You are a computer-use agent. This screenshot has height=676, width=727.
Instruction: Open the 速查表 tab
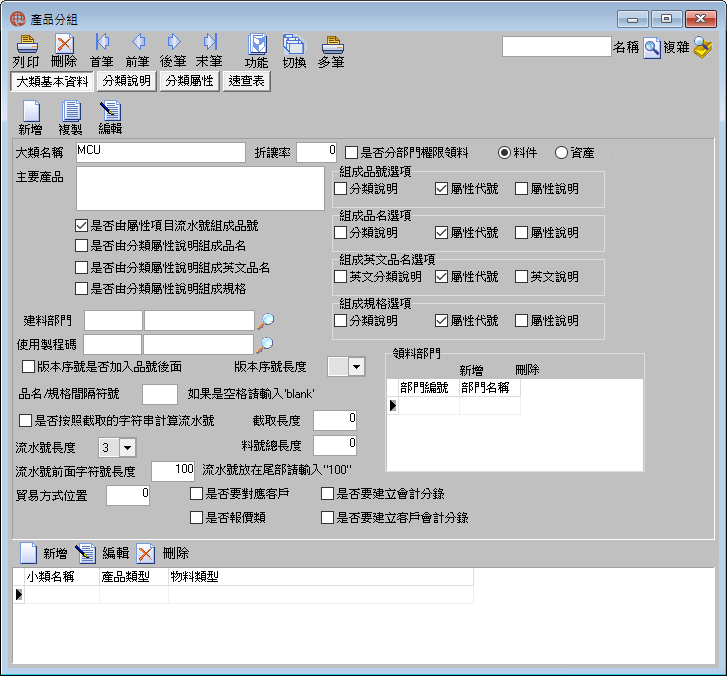click(247, 81)
